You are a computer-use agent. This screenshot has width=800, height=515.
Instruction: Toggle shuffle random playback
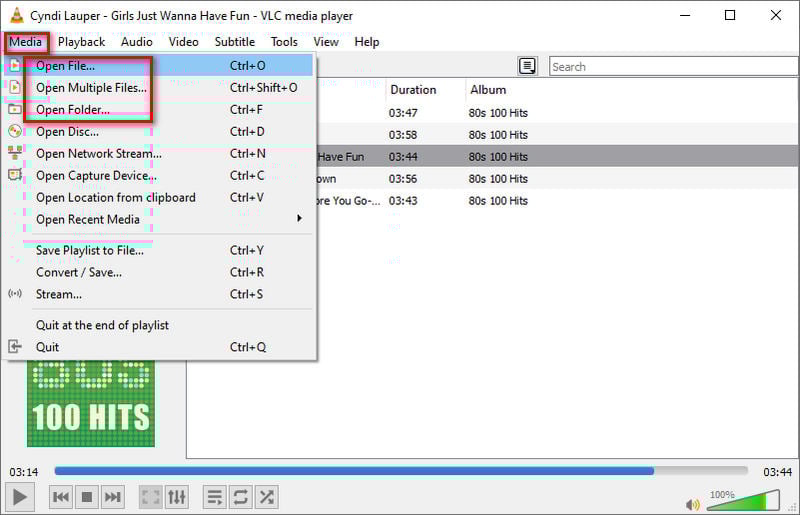click(x=266, y=497)
